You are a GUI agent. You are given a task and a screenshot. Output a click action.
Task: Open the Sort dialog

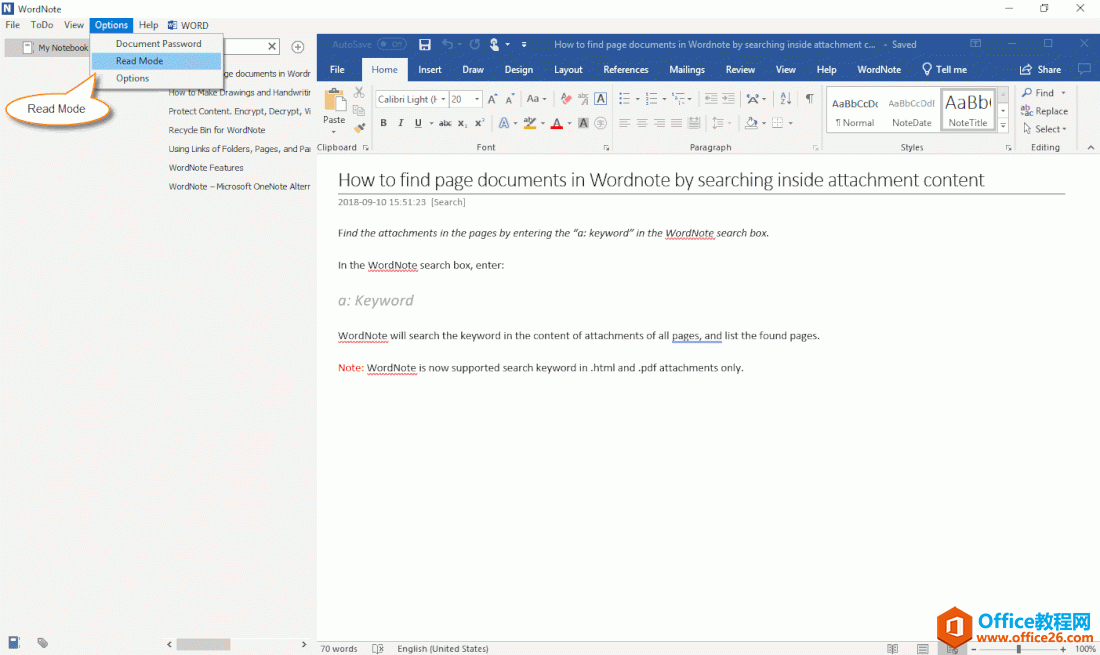tap(785, 99)
